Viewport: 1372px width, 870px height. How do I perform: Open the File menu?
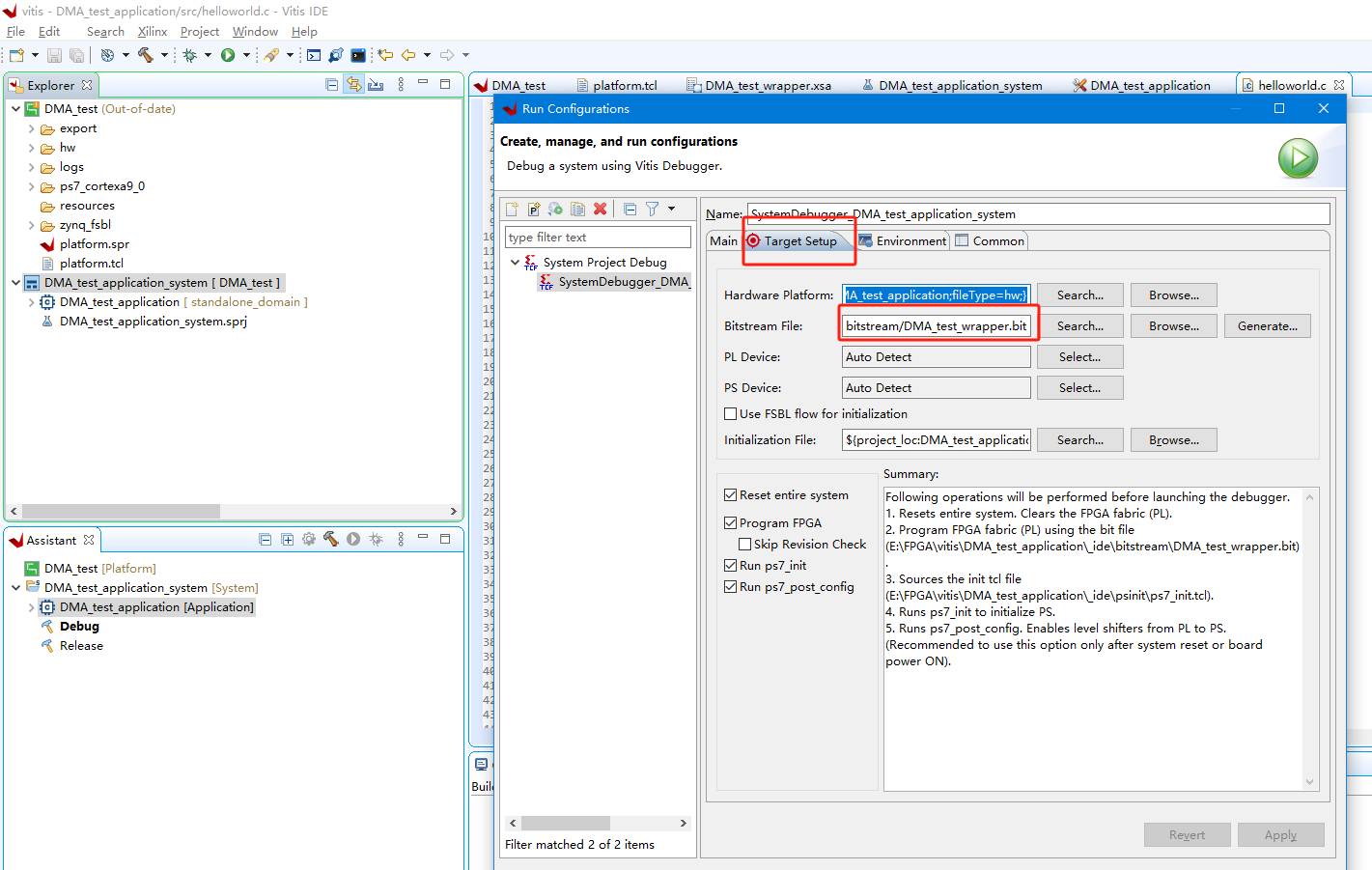coord(15,32)
